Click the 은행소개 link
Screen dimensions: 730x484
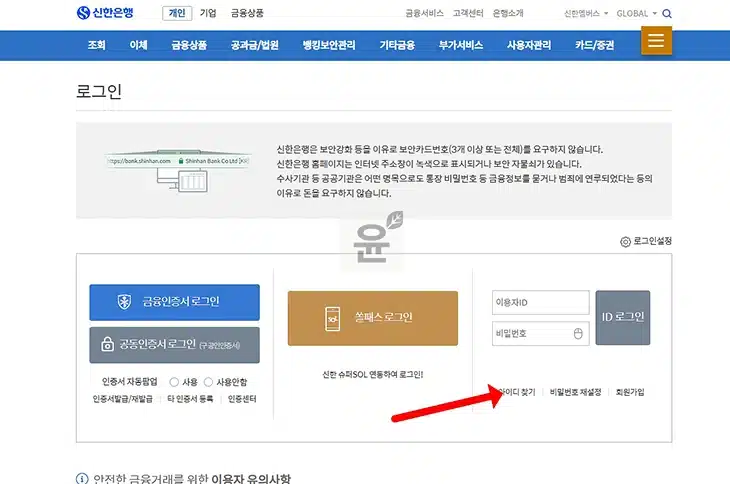tap(508, 13)
